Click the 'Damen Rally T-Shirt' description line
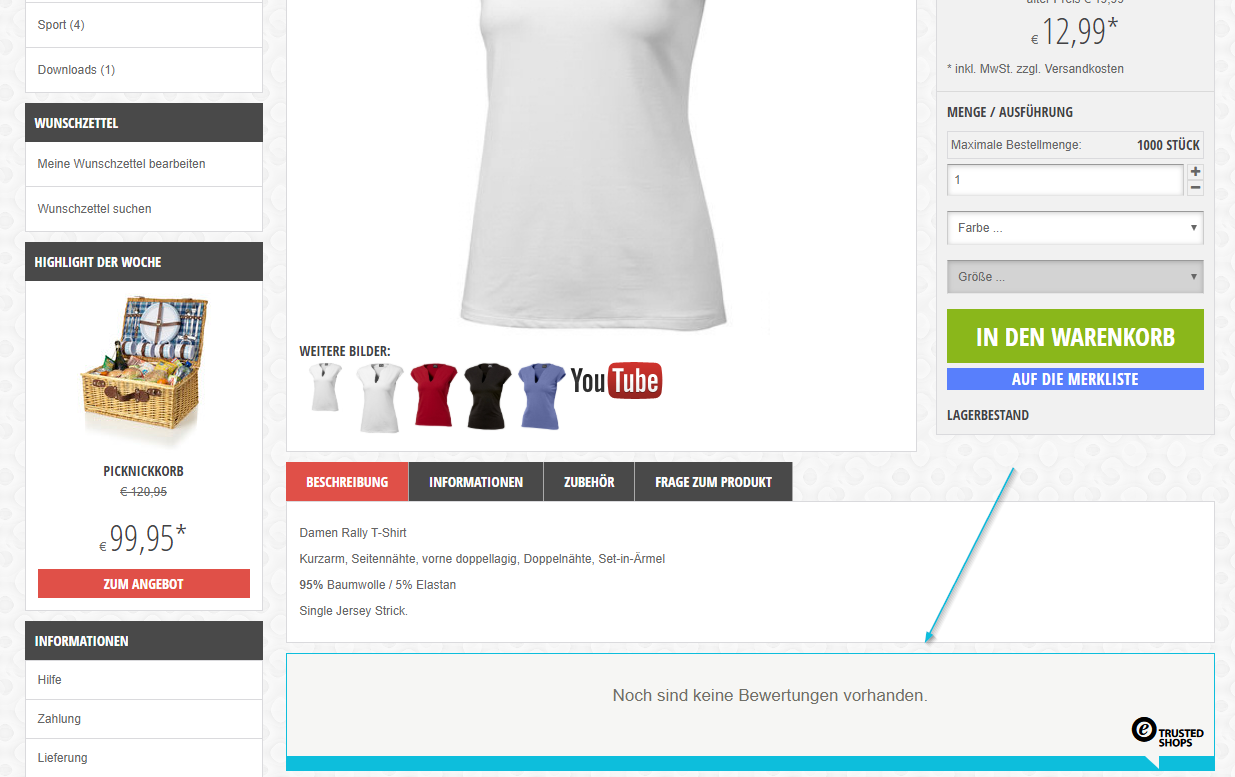Viewport: 1235px width, 777px height. pyautogui.click(x=353, y=533)
